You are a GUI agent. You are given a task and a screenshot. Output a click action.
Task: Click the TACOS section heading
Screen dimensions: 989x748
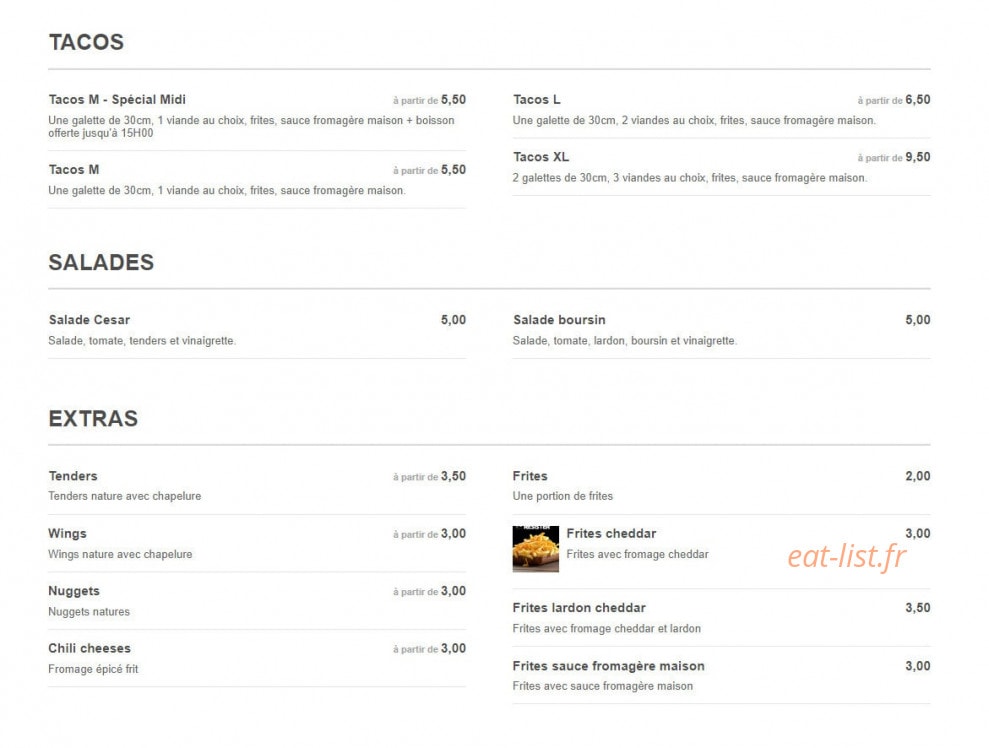[86, 42]
